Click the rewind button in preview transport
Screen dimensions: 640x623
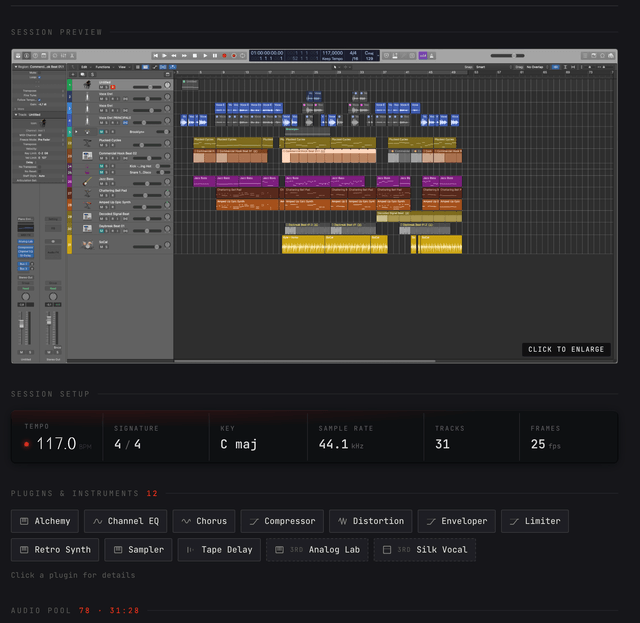click(x=174, y=56)
